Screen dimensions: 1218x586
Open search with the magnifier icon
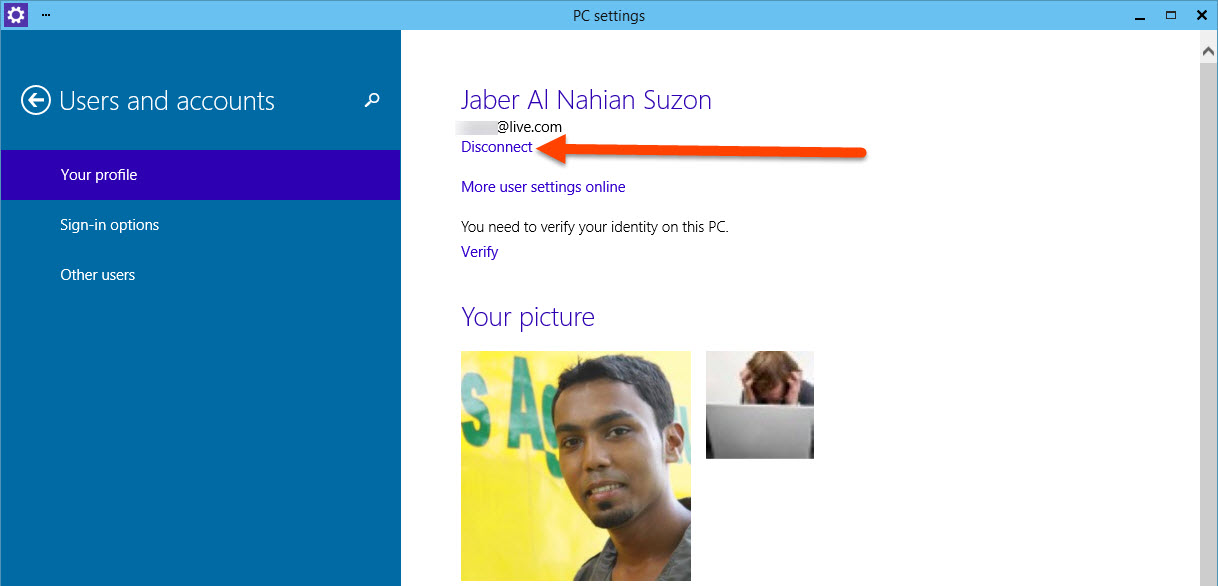pyautogui.click(x=371, y=100)
